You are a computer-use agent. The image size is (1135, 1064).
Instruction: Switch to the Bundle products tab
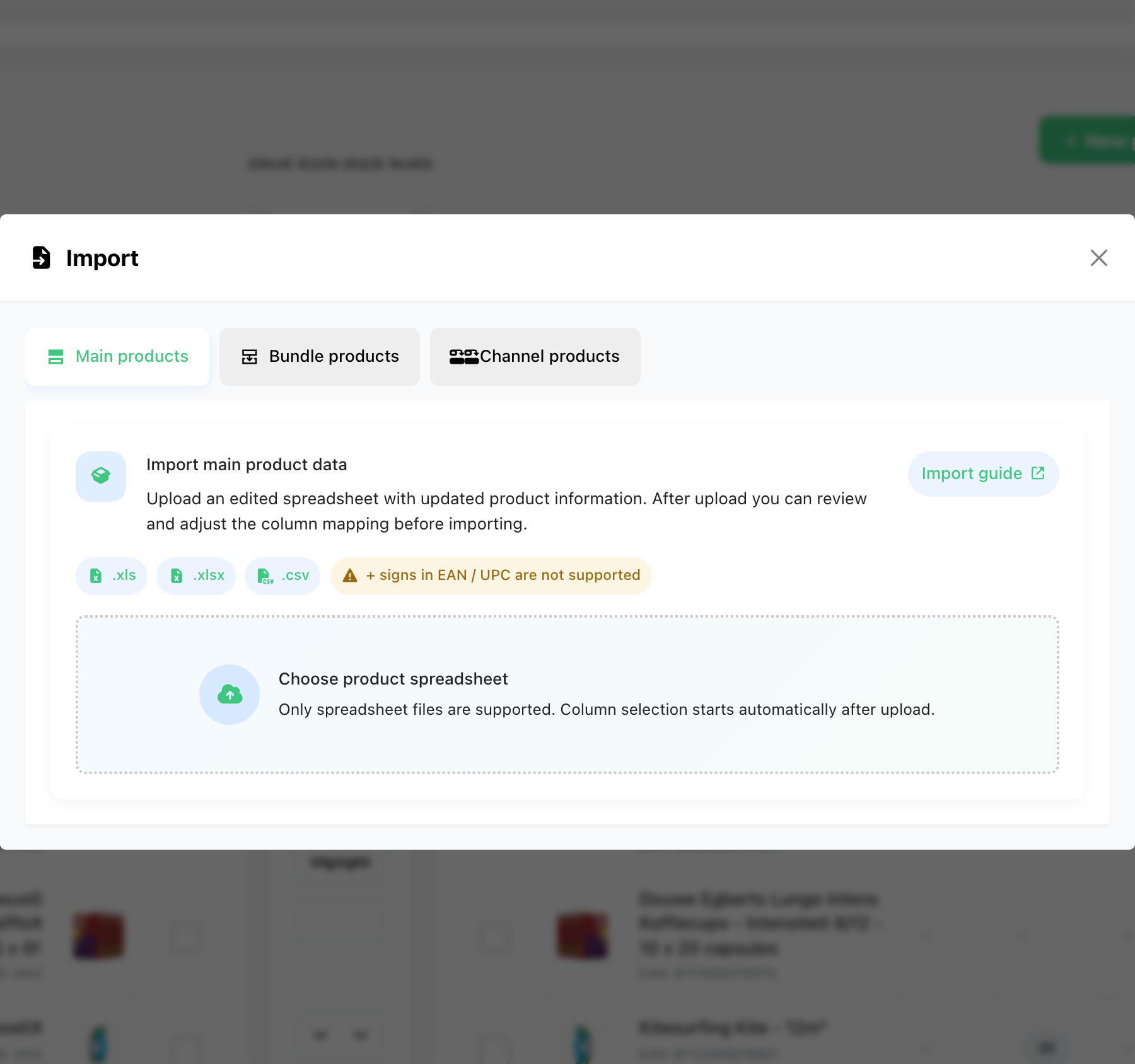(x=320, y=357)
